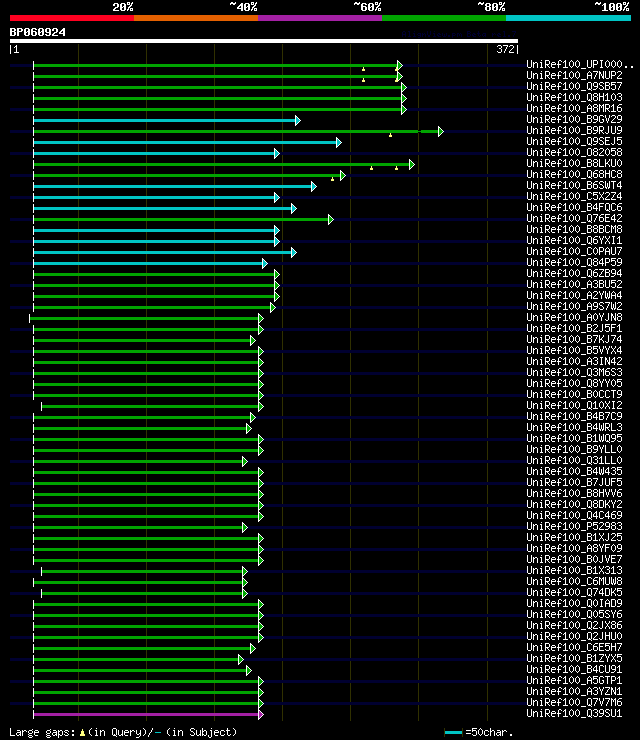Click the arrowhead ending the B8LKU0 alignment
Viewport: 640px width, 740px height.
(x=412, y=165)
